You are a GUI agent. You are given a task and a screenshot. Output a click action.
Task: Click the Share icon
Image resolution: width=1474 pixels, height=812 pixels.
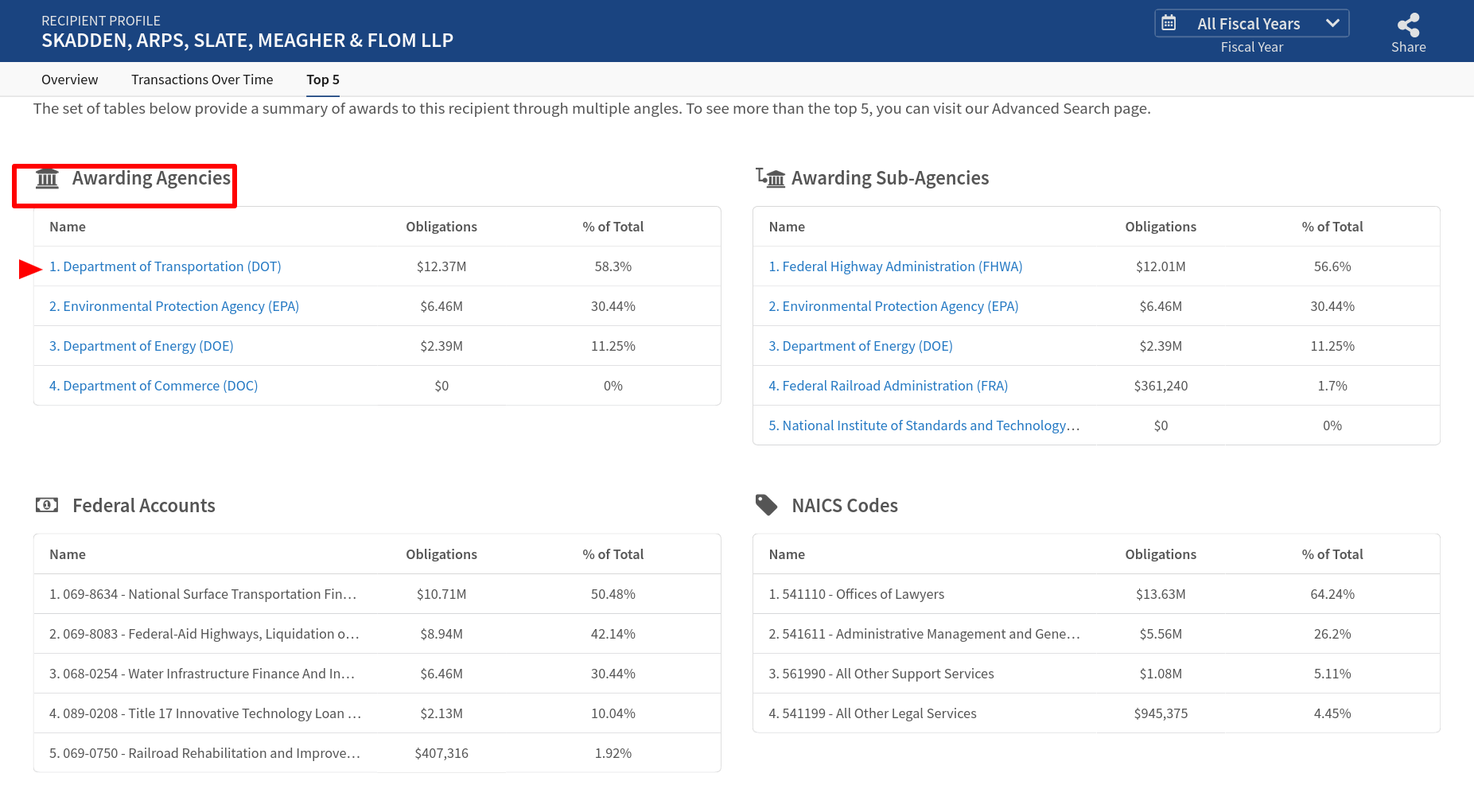(x=1408, y=25)
